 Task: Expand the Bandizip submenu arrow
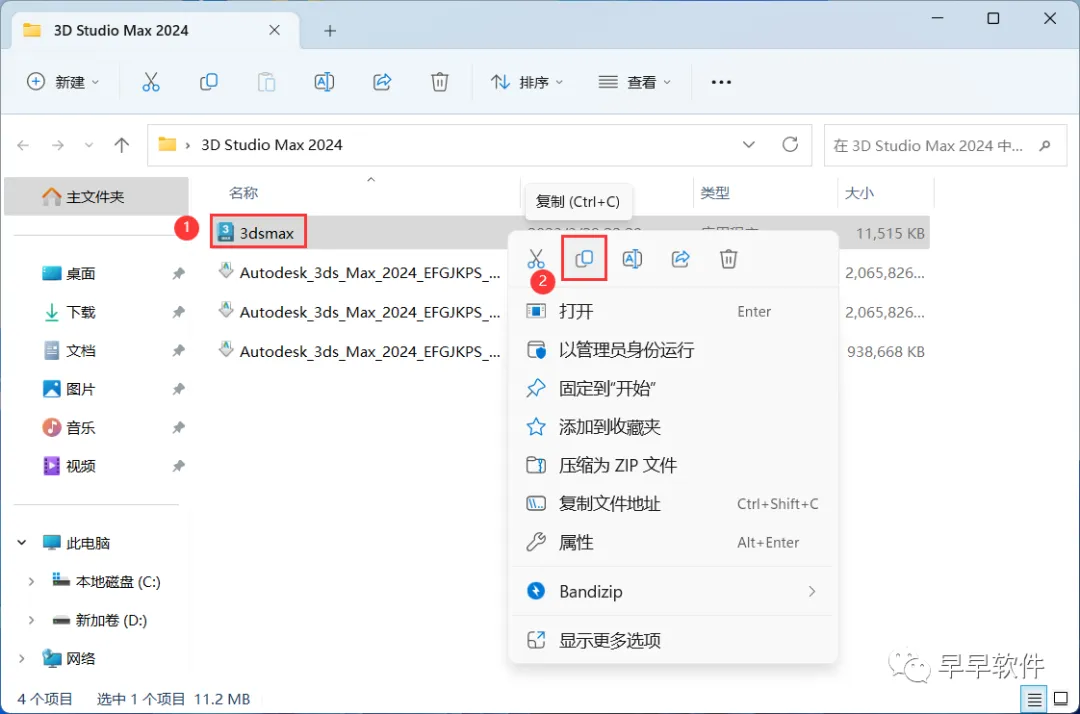click(812, 591)
